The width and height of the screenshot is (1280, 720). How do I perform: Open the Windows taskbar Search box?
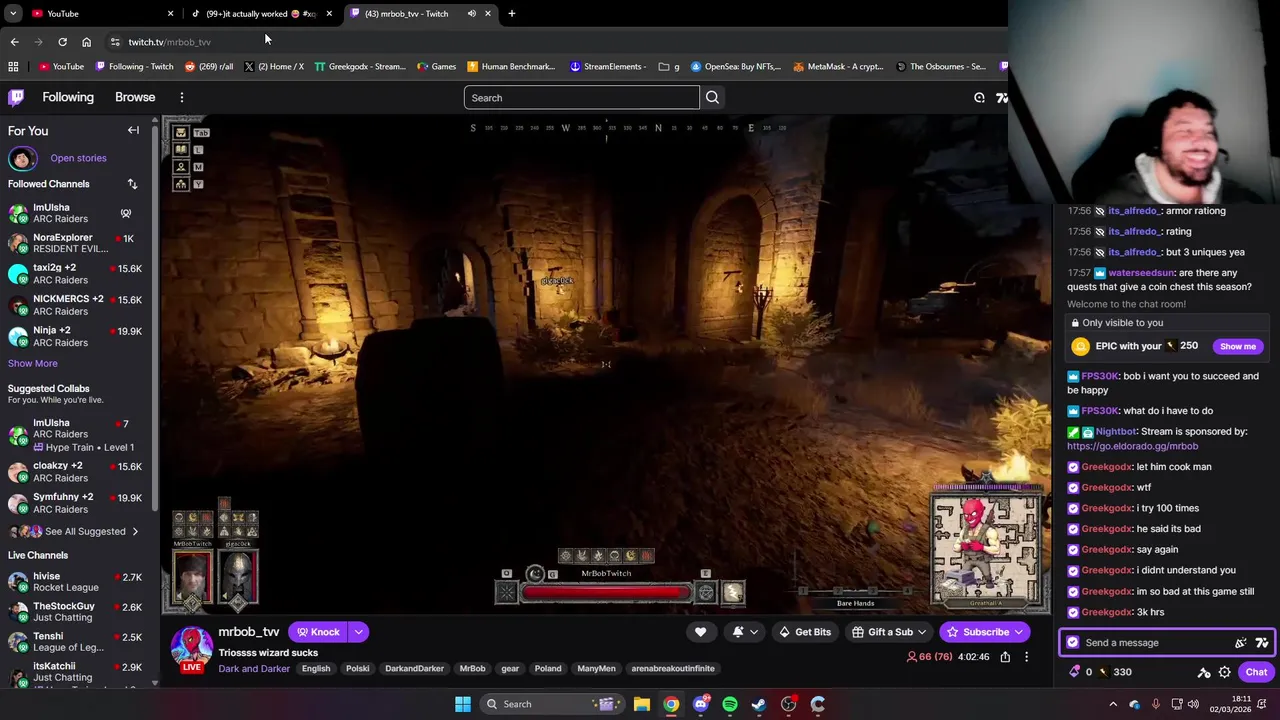(x=550, y=704)
